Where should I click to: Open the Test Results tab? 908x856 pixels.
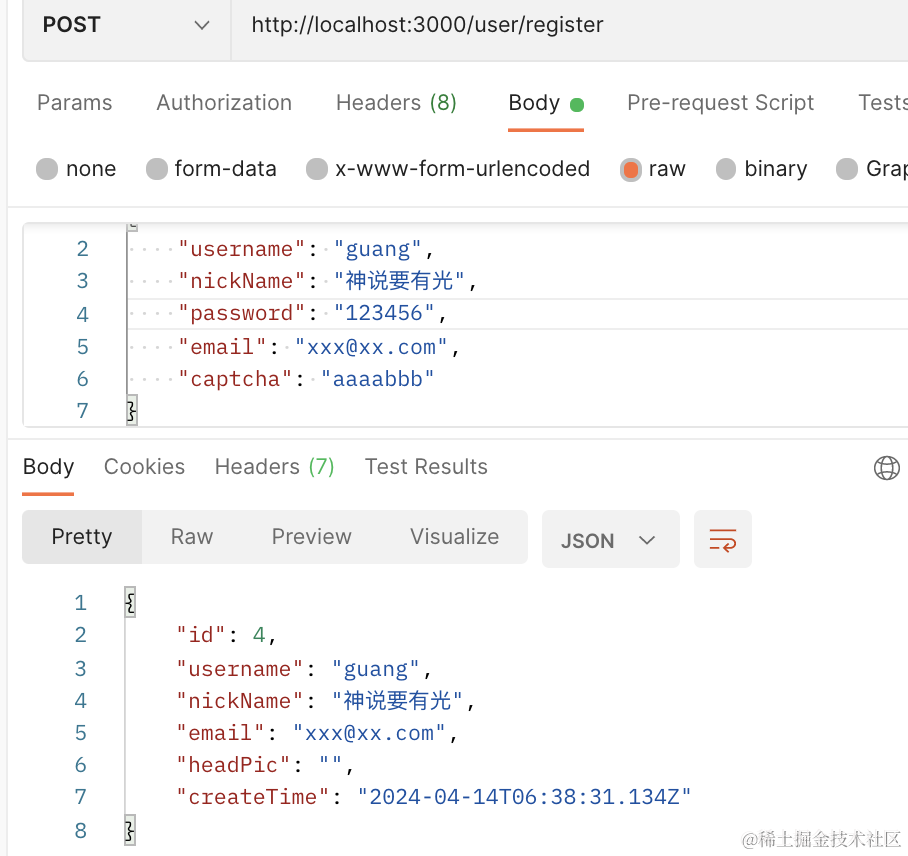(x=426, y=467)
